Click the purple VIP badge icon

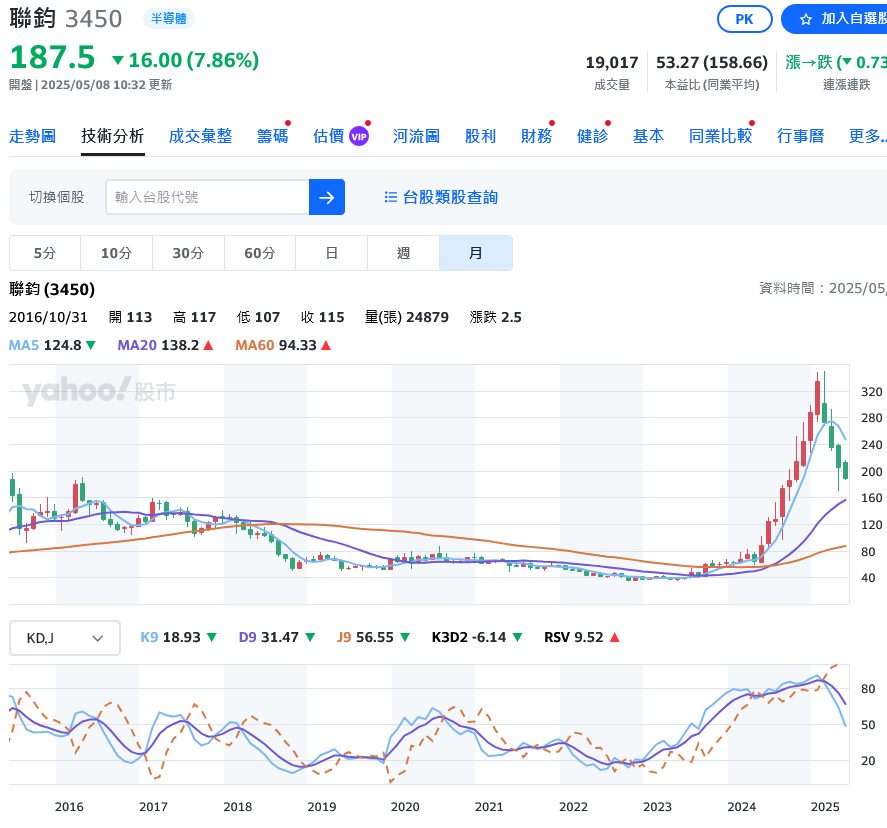[x=359, y=136]
